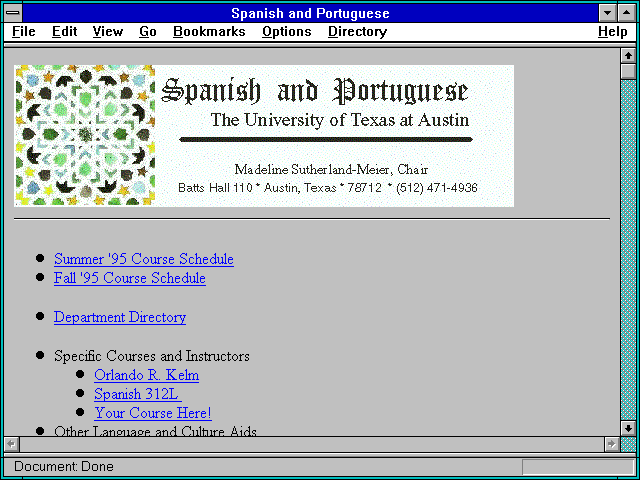The image size is (640, 480).
Task: Open the View menu
Action: (x=108, y=32)
